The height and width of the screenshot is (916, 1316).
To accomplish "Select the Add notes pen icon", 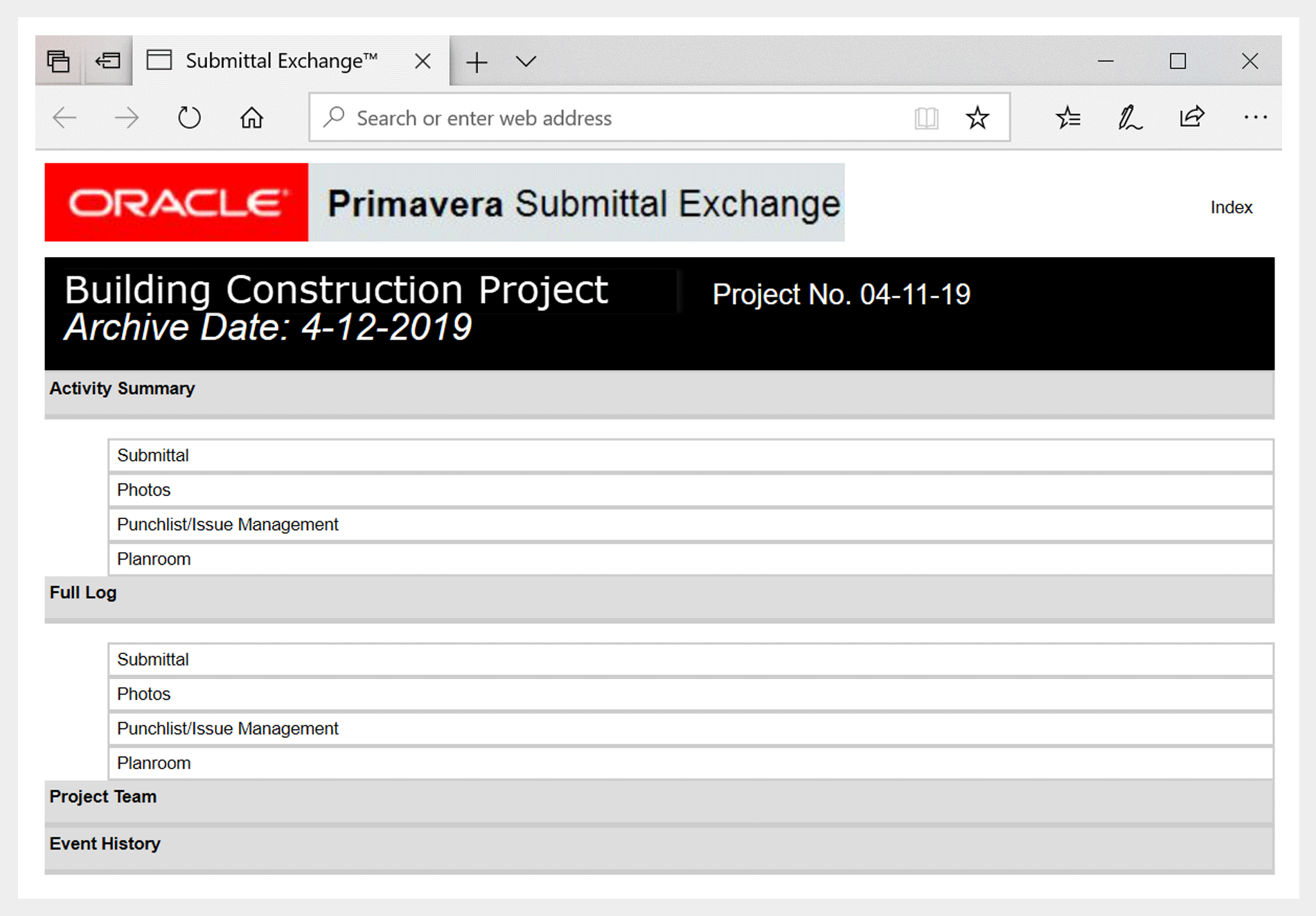I will pyautogui.click(x=1130, y=118).
